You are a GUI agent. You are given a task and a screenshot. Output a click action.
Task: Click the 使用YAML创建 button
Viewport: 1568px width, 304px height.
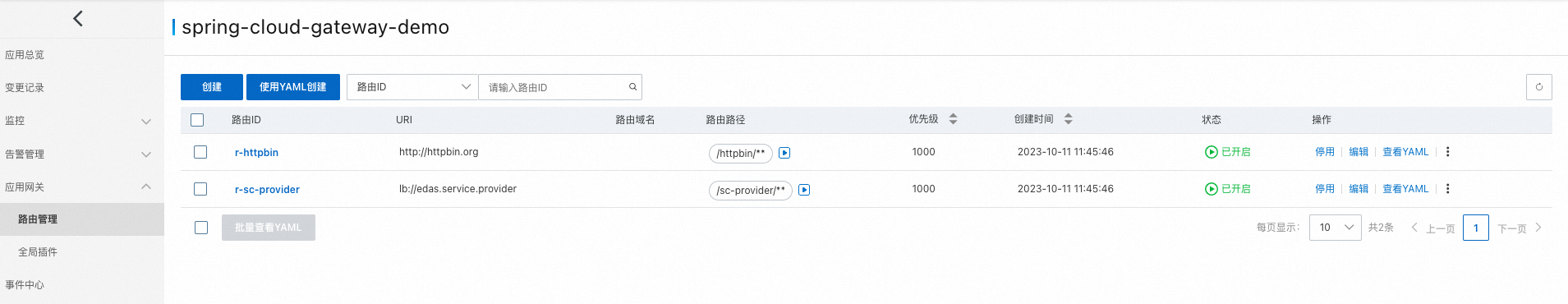[x=293, y=87]
